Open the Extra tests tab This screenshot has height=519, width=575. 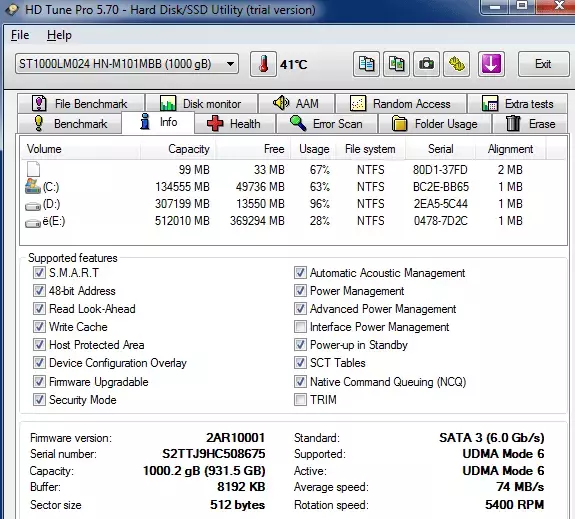click(518, 104)
